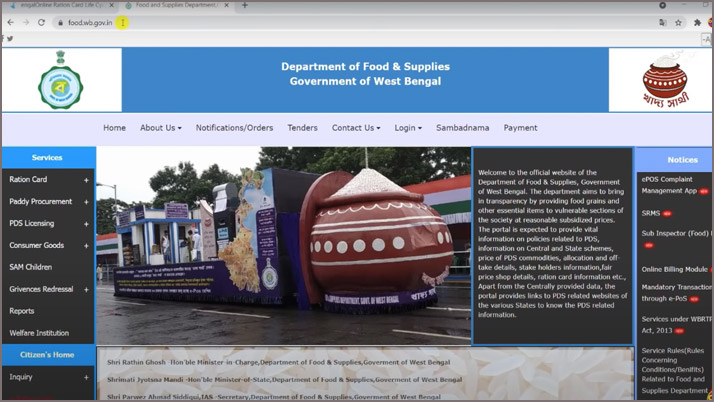The image size is (714, 402).
Task: Open a new tab with plus icon
Action: 245,5
